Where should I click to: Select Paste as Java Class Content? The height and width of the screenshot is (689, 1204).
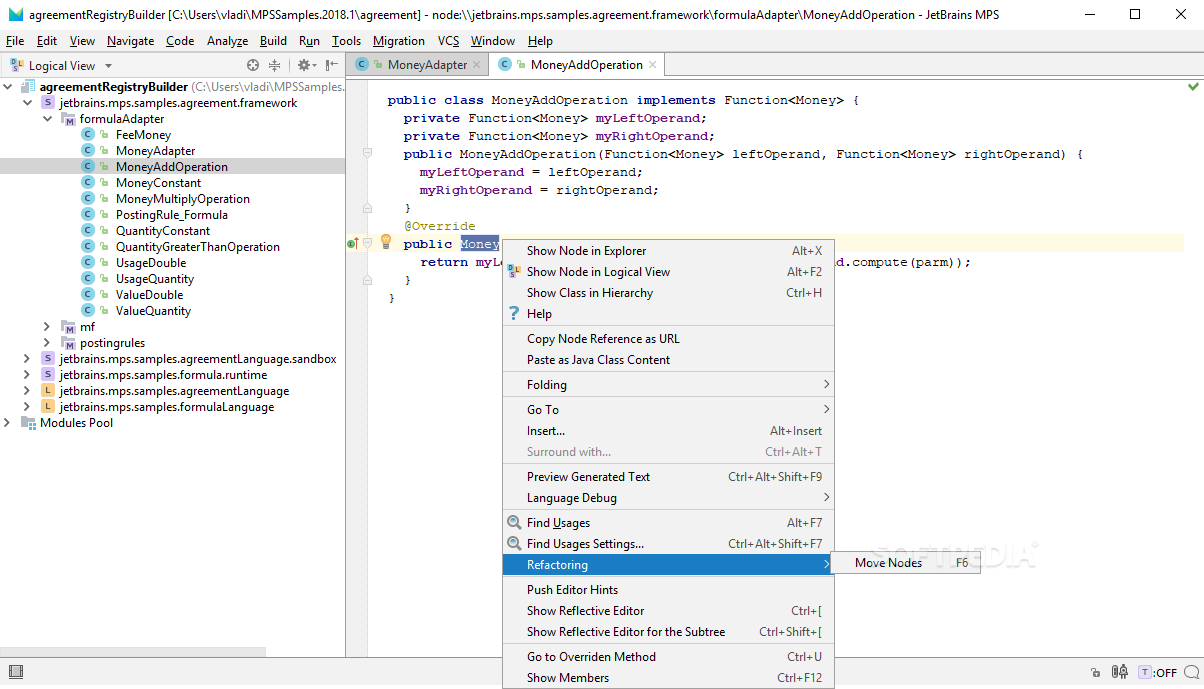[668, 360]
